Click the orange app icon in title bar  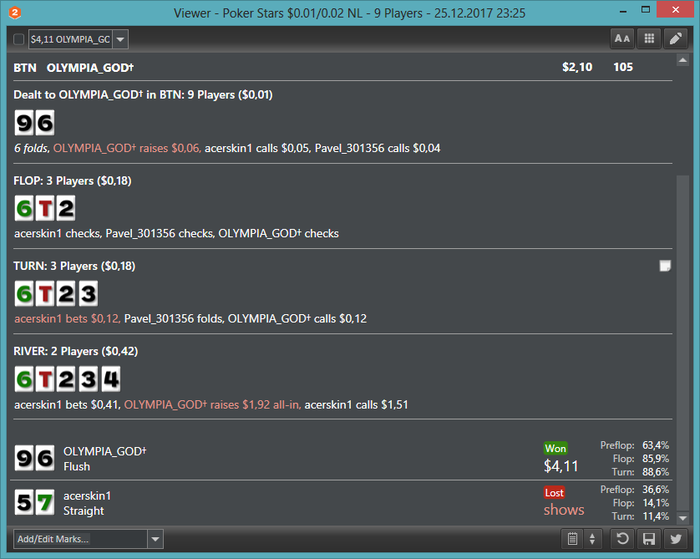15,13
